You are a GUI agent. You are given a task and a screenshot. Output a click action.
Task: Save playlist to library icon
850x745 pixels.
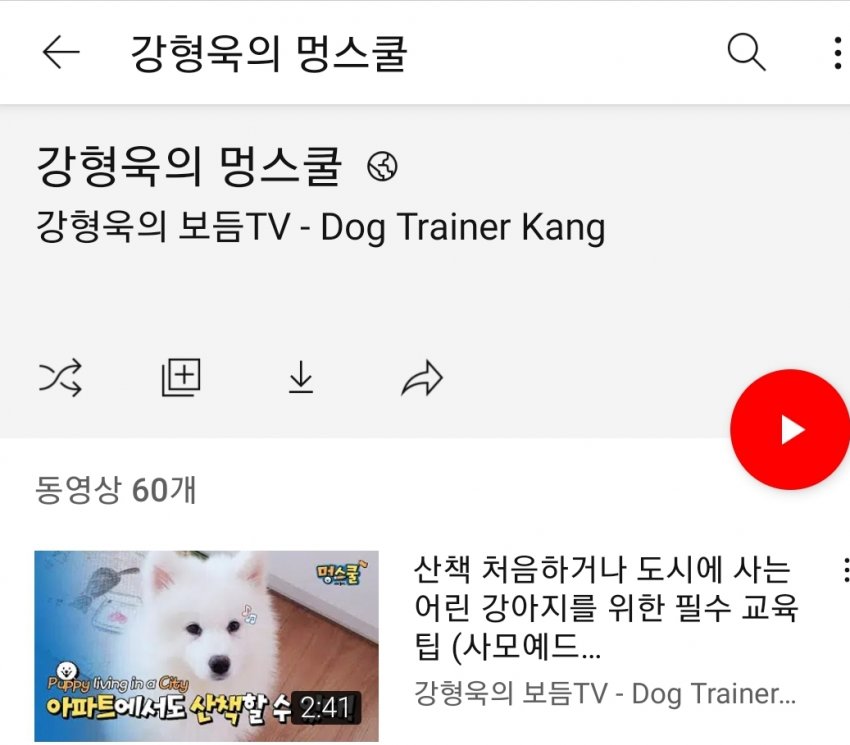[181, 377]
